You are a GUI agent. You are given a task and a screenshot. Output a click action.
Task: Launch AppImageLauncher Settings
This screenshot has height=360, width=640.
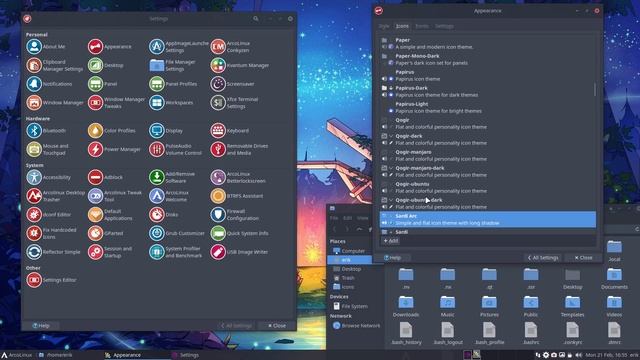[x=179, y=47]
